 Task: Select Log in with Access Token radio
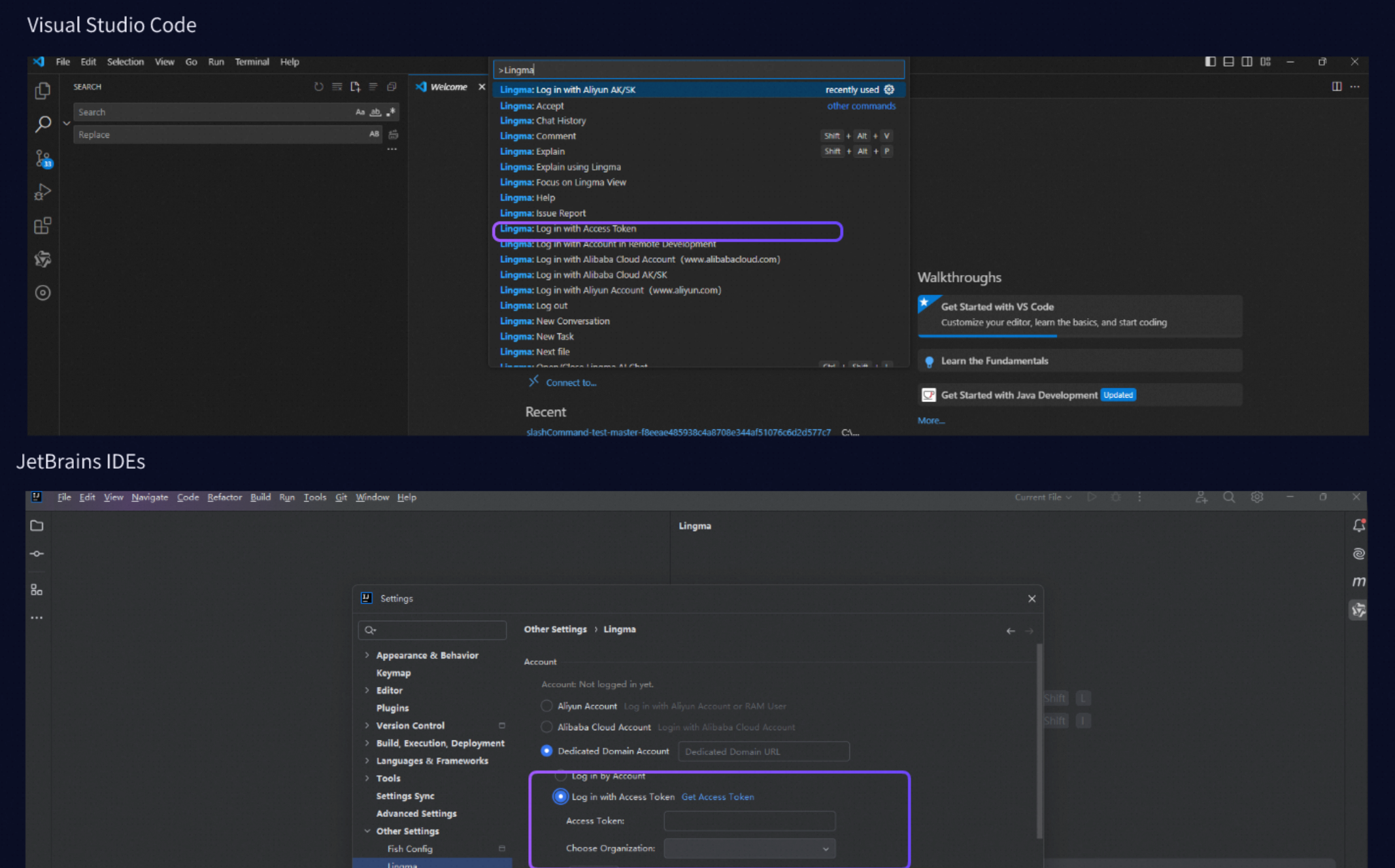[560, 797]
